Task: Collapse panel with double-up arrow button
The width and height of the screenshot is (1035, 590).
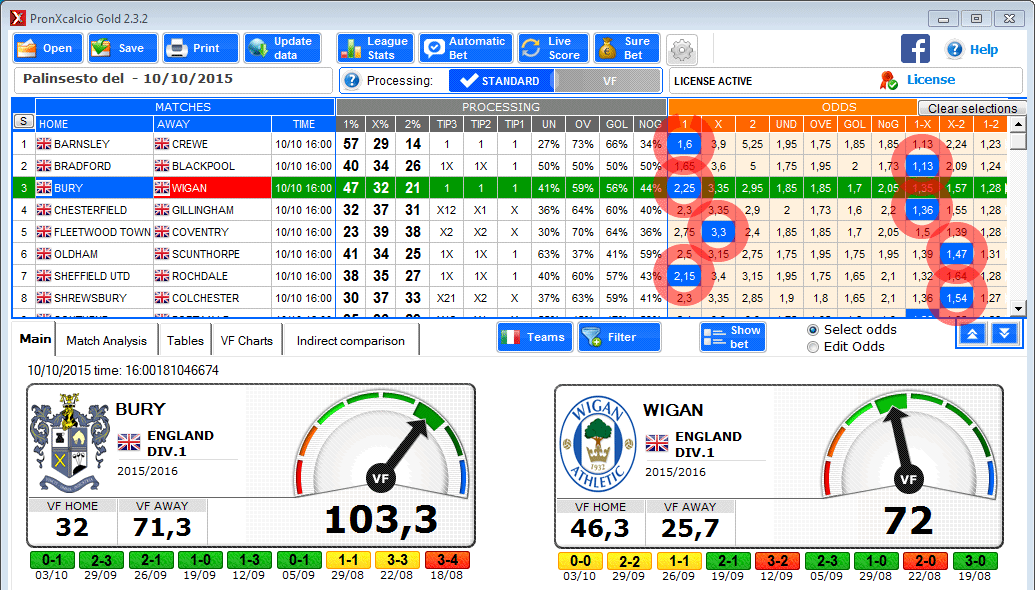Action: coord(972,335)
